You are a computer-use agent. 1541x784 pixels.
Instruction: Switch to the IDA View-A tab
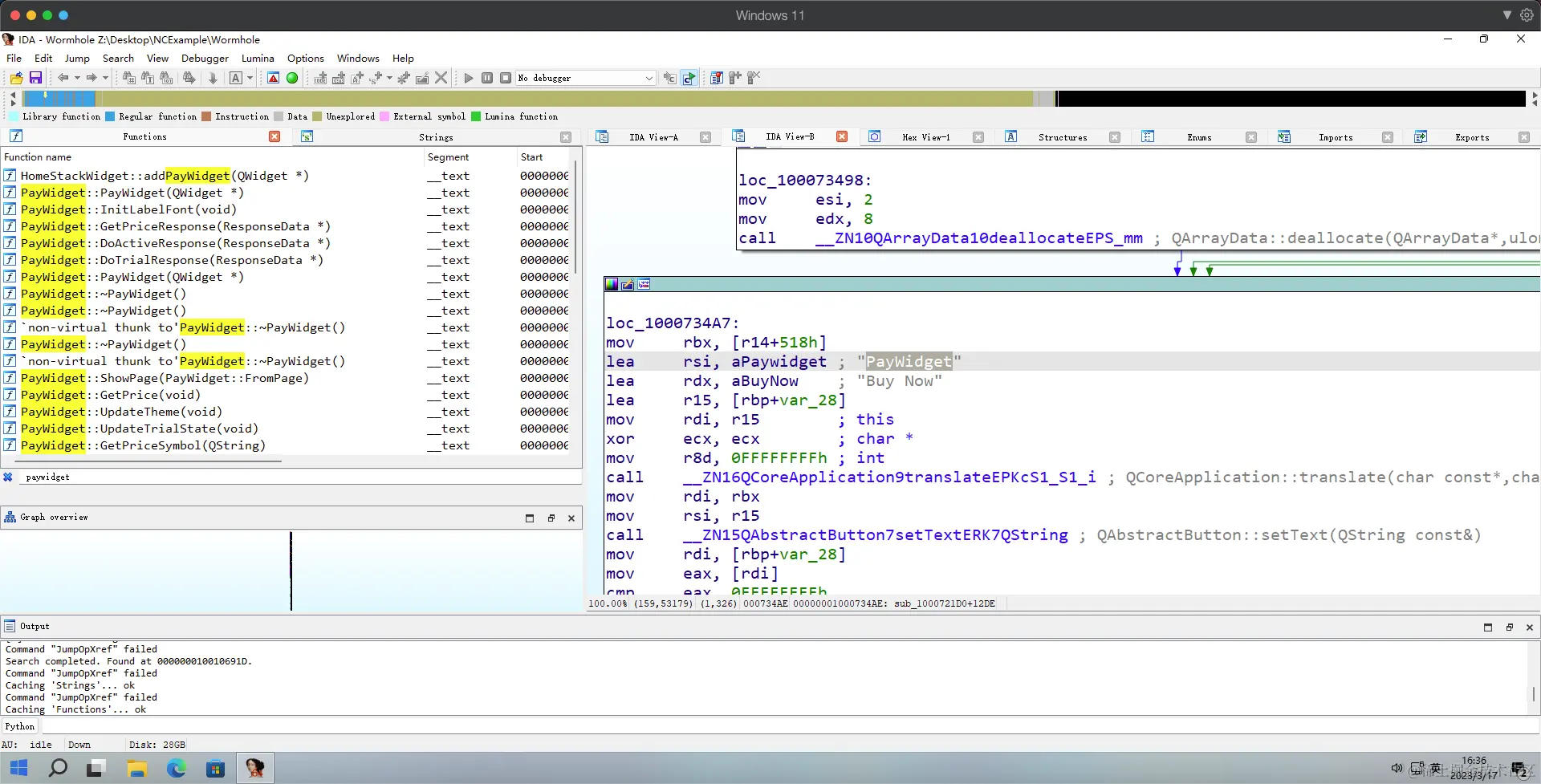coord(653,137)
